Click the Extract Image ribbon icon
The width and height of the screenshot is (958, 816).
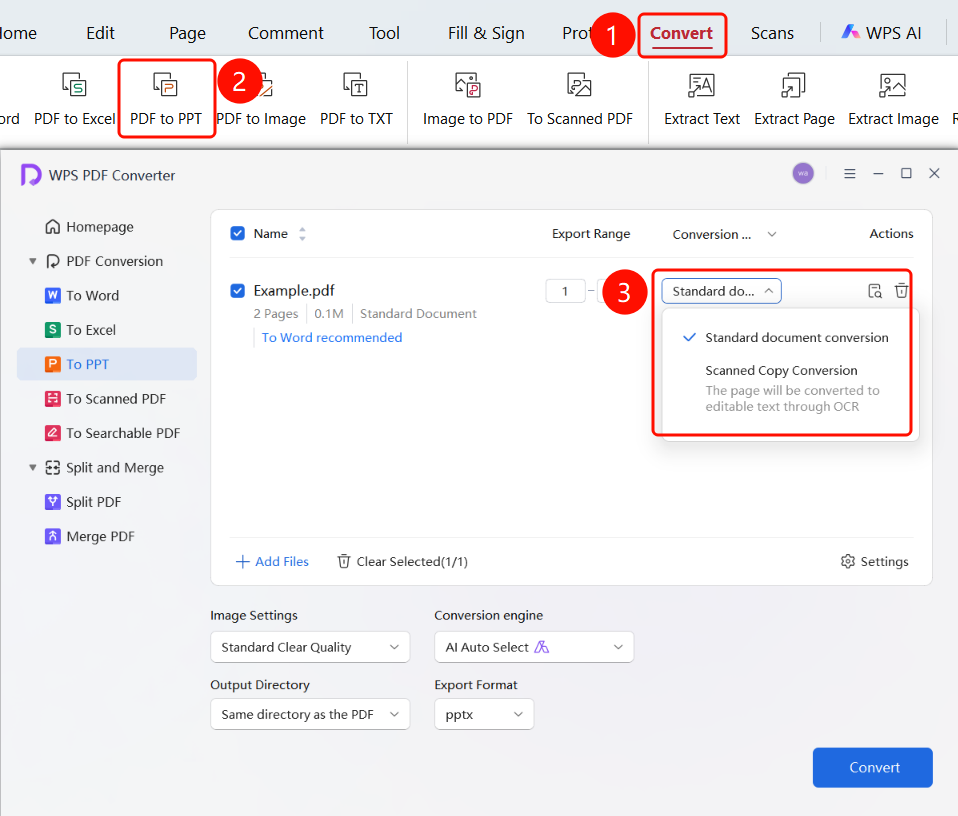pyautogui.click(x=893, y=85)
